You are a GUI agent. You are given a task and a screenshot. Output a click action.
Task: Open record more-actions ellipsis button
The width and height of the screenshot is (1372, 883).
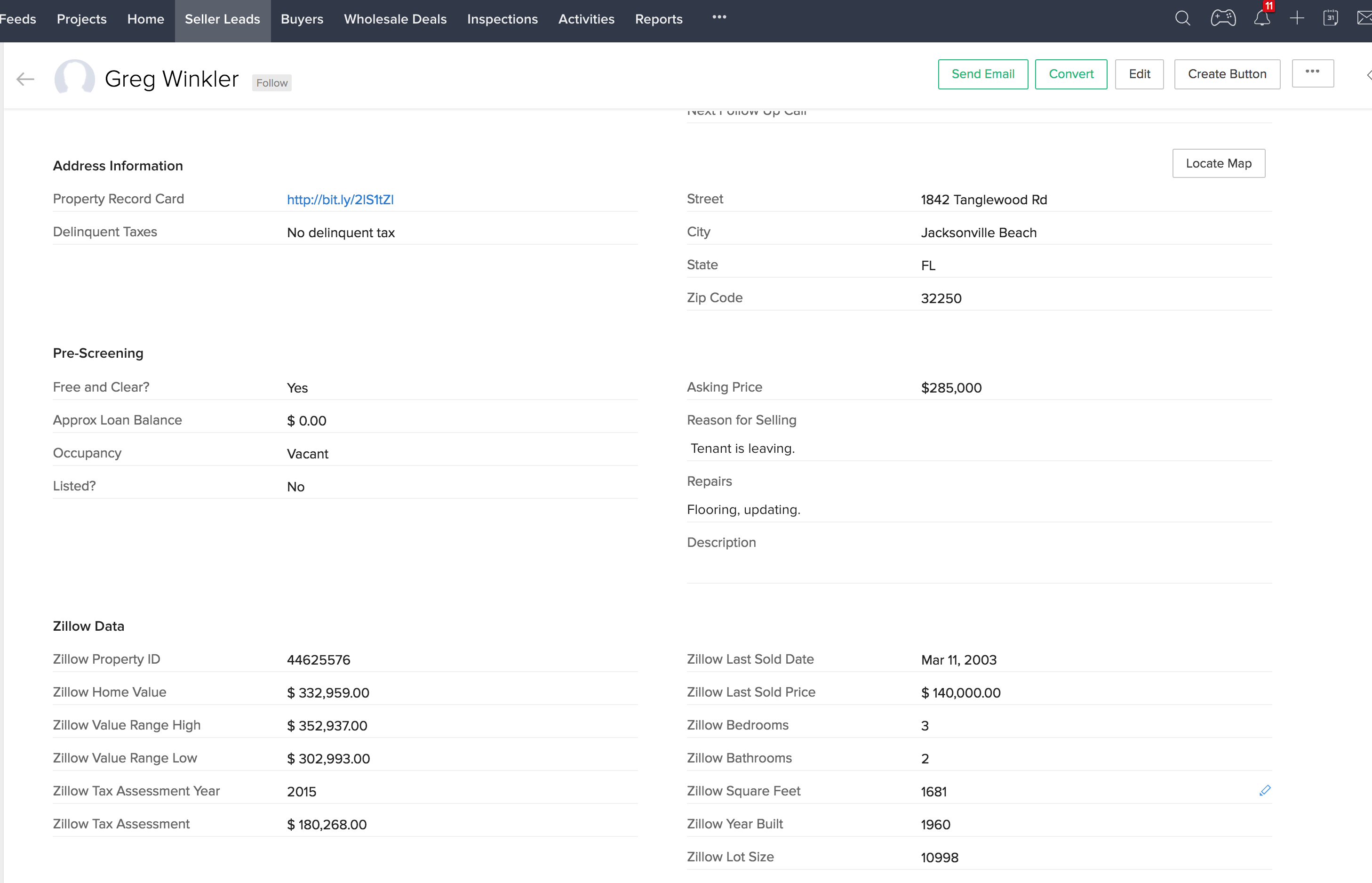[x=1312, y=73]
